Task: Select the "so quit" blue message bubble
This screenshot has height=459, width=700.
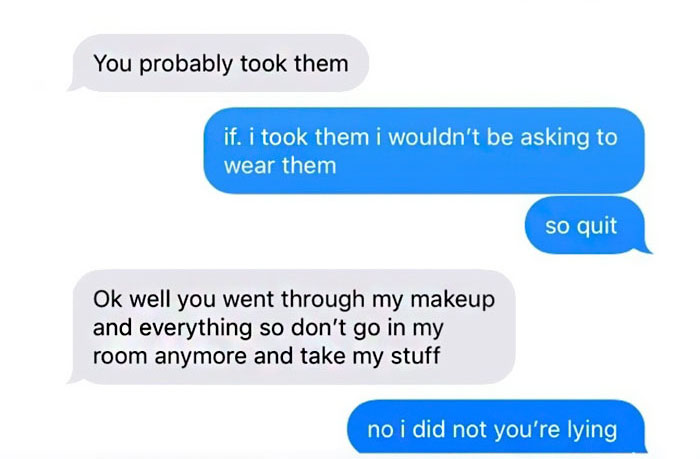Action: point(586,225)
